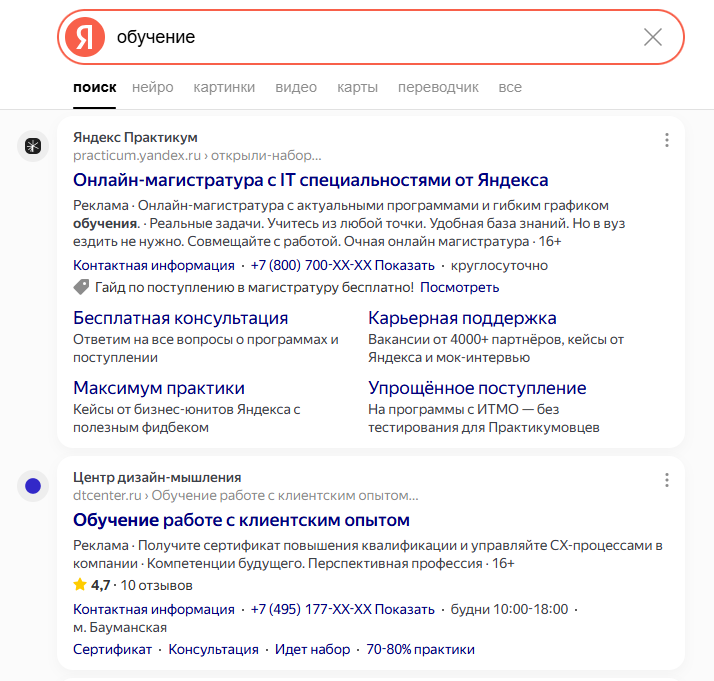The width and height of the screenshot is (714, 681).
Task: Click the Yandex red logo icon
Action: coord(85,37)
